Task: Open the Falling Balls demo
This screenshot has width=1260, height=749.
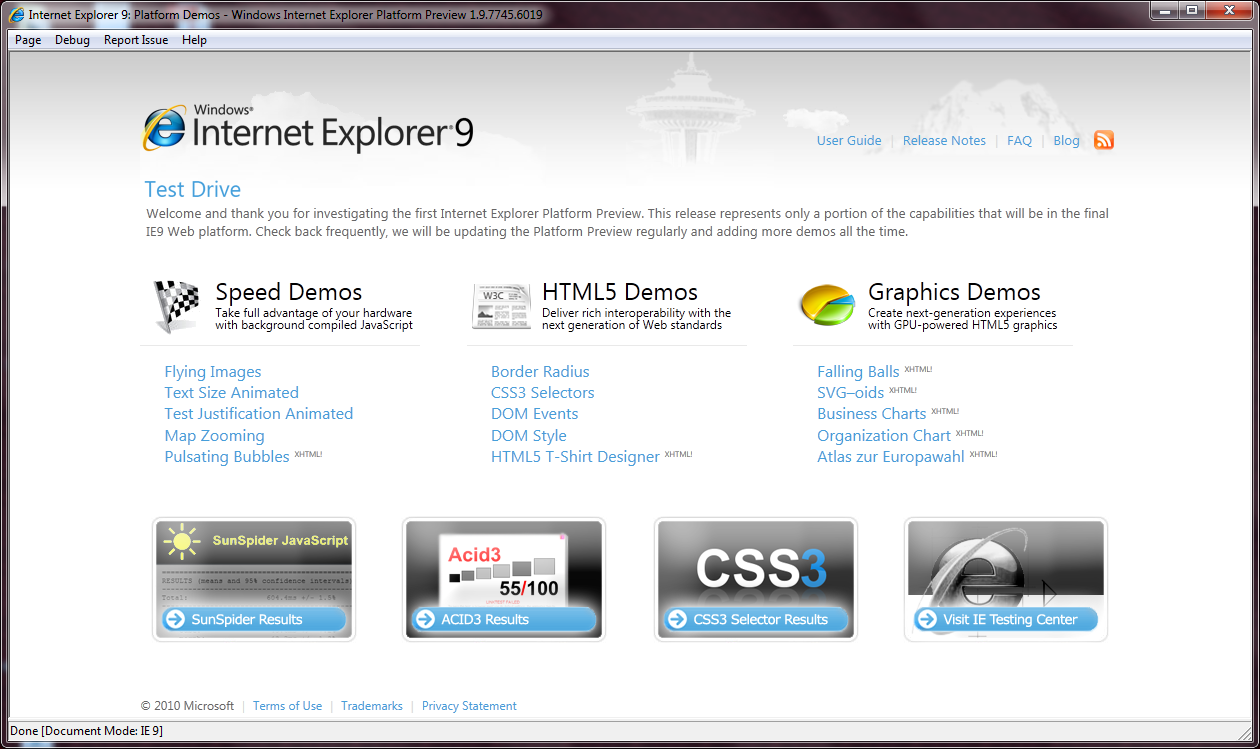Action: [858, 372]
